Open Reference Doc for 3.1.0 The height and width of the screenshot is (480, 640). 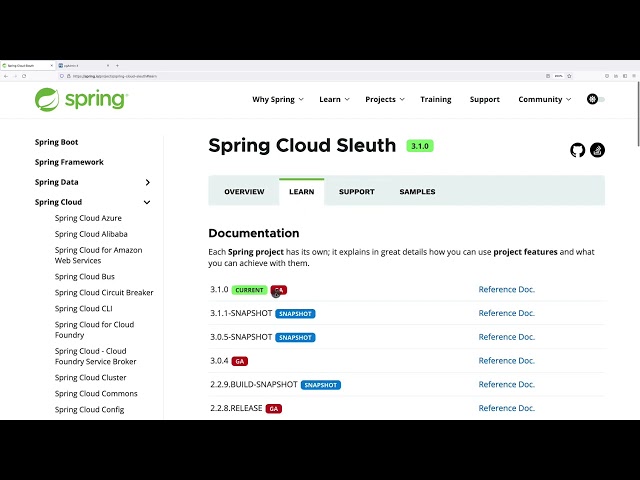tap(507, 289)
